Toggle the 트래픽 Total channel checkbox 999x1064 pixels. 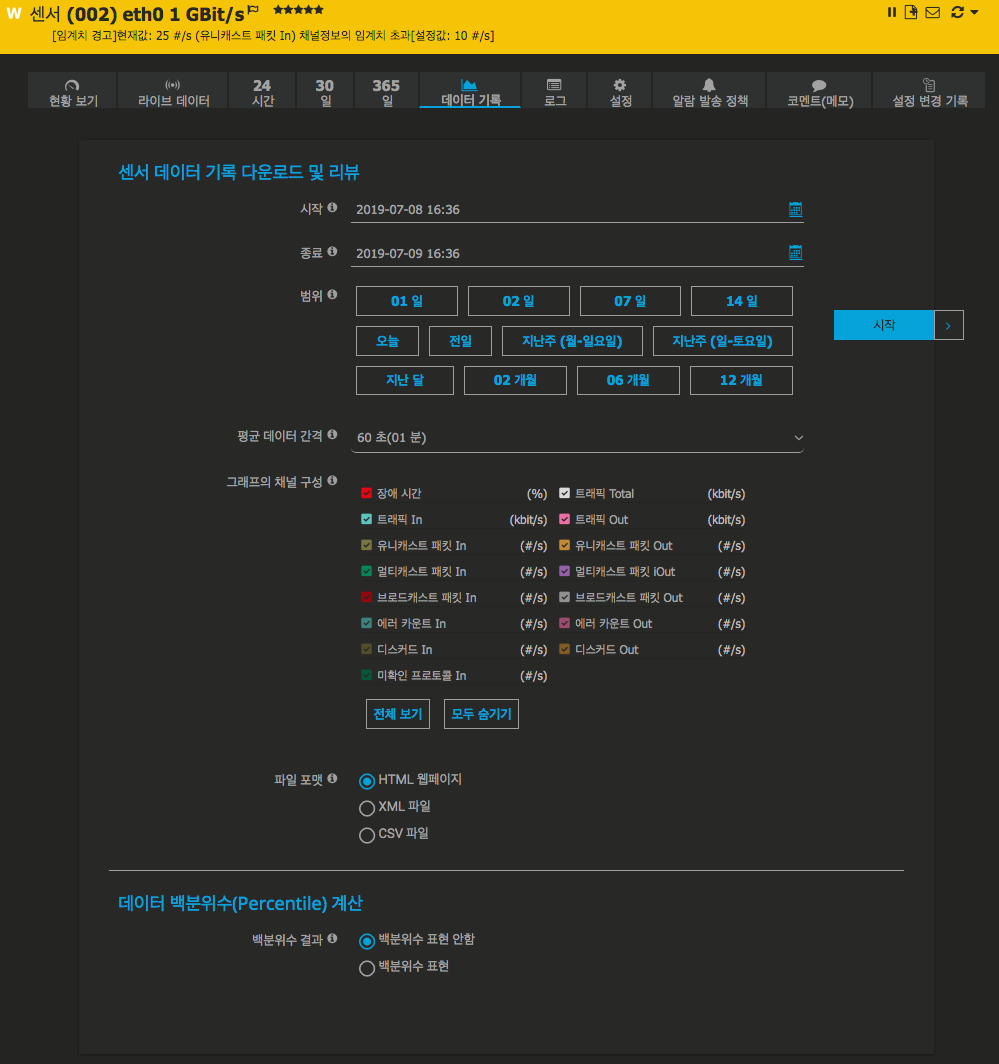click(x=564, y=493)
